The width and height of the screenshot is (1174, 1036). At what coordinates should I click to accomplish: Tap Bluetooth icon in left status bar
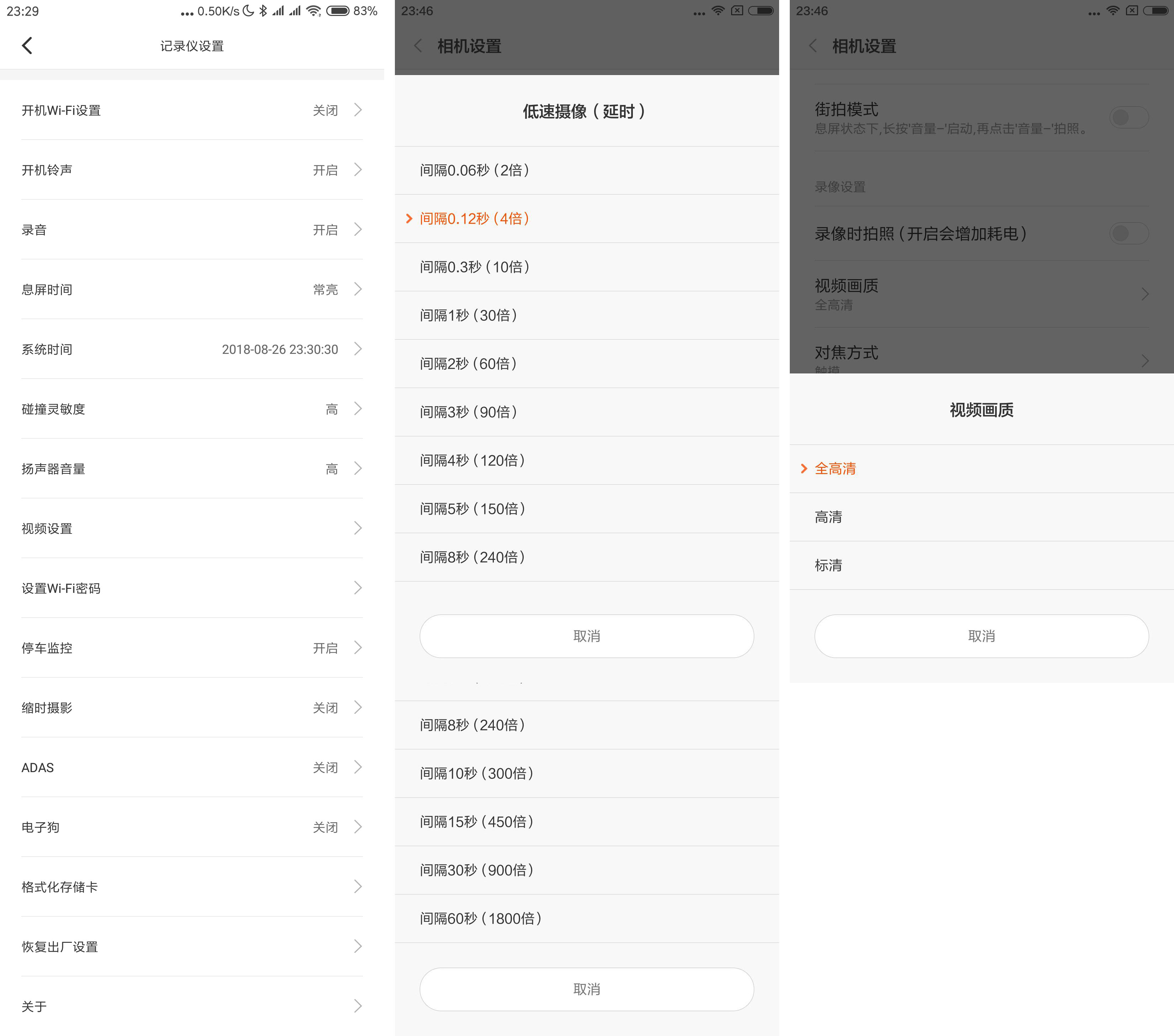pos(263,11)
